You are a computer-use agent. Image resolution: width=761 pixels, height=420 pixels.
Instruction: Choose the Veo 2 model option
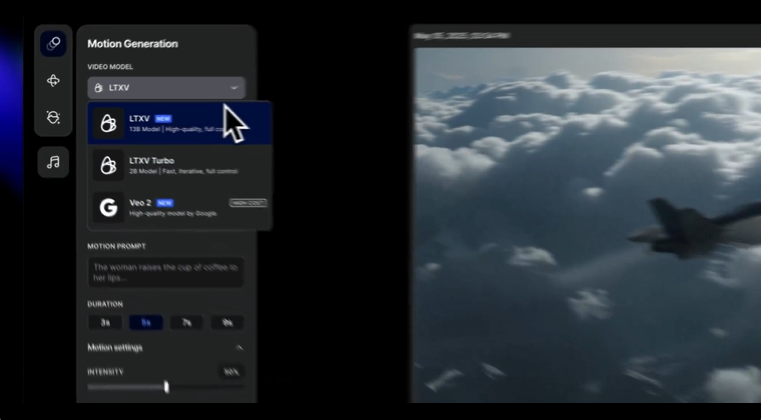(180, 208)
